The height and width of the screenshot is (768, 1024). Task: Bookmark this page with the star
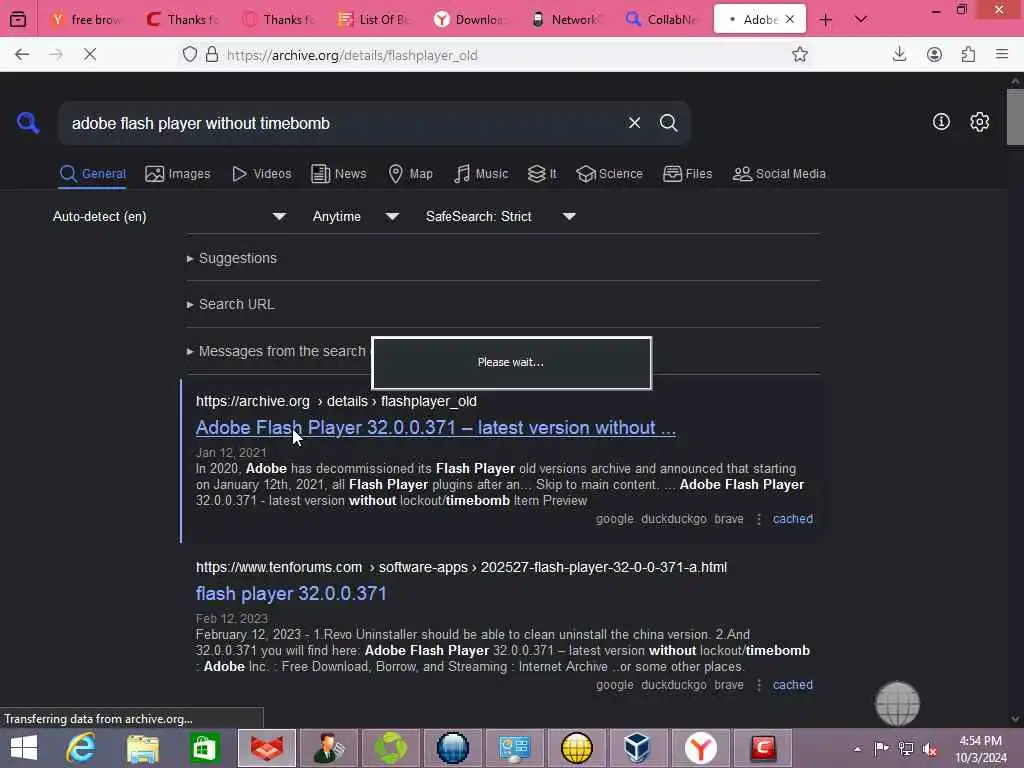click(x=799, y=55)
